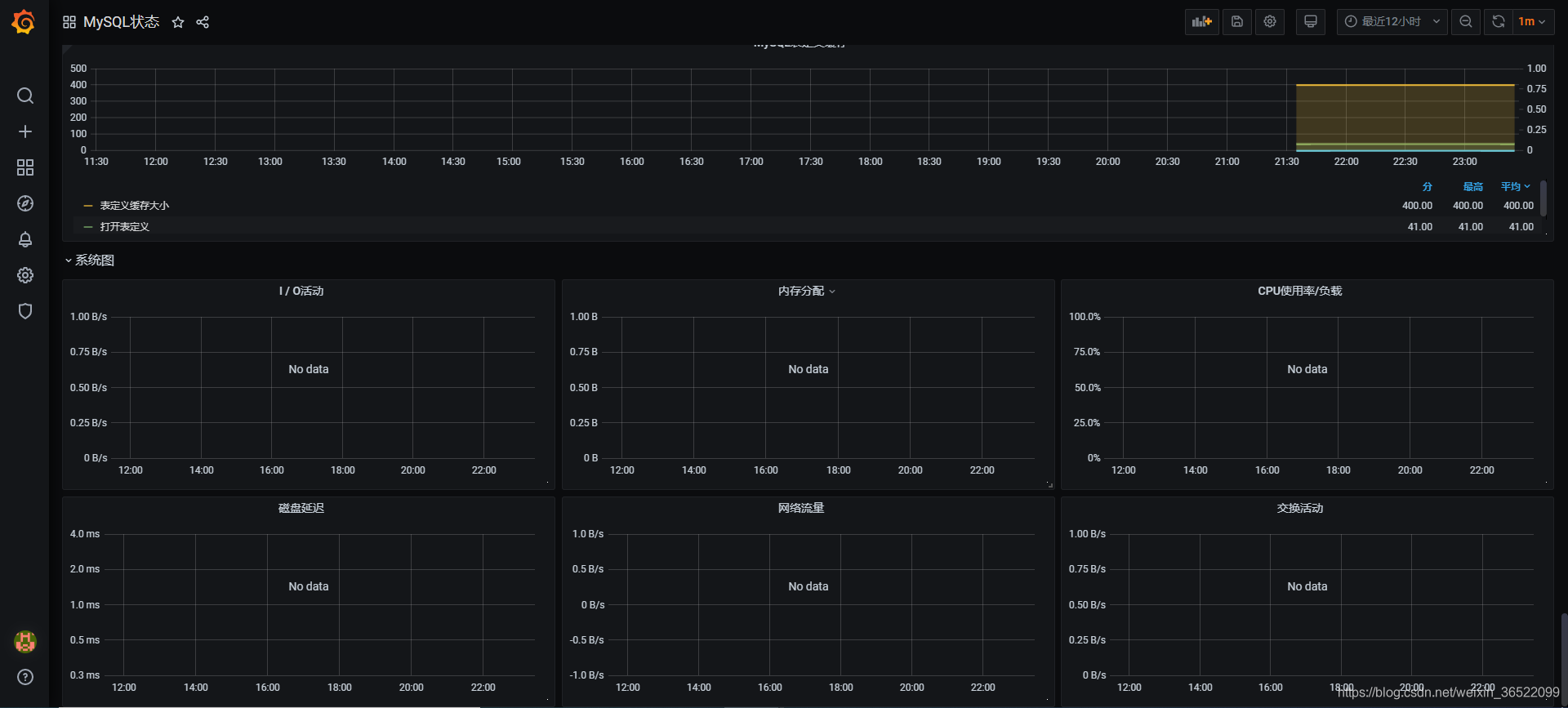Open the Server Admin shield icon
The width and height of the screenshot is (1568, 708).
[25, 311]
